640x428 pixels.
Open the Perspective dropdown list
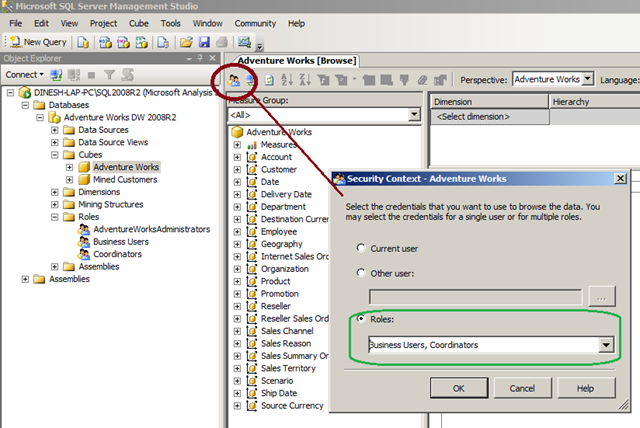coord(587,79)
